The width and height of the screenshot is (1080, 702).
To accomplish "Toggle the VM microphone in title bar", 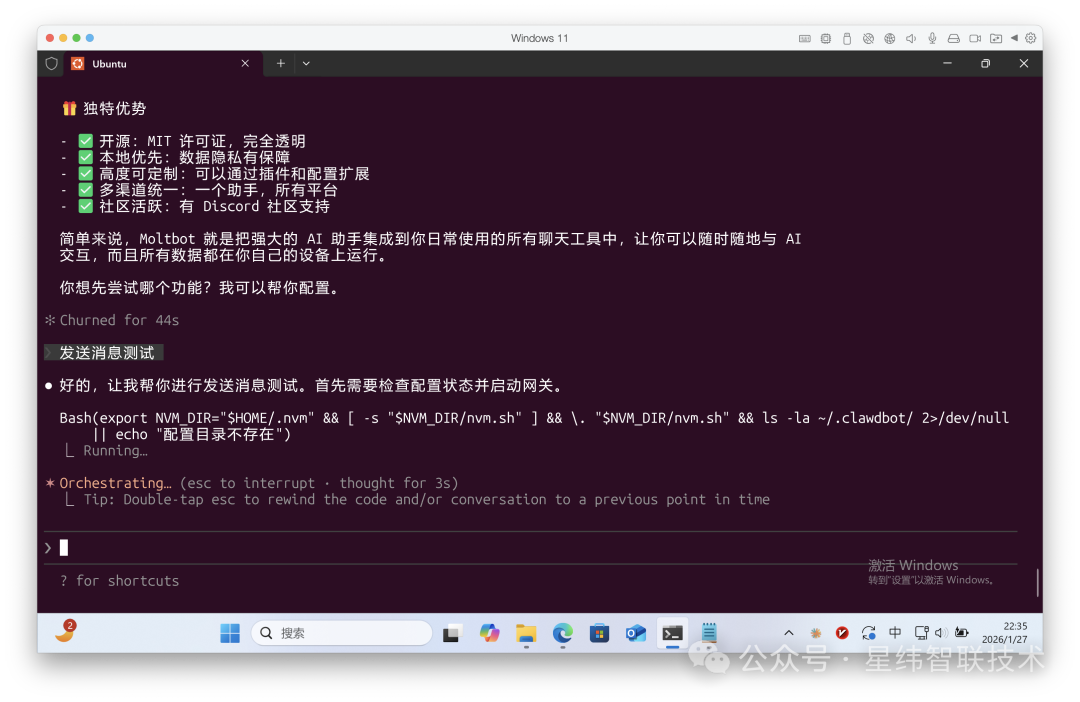I will pyautogui.click(x=932, y=38).
